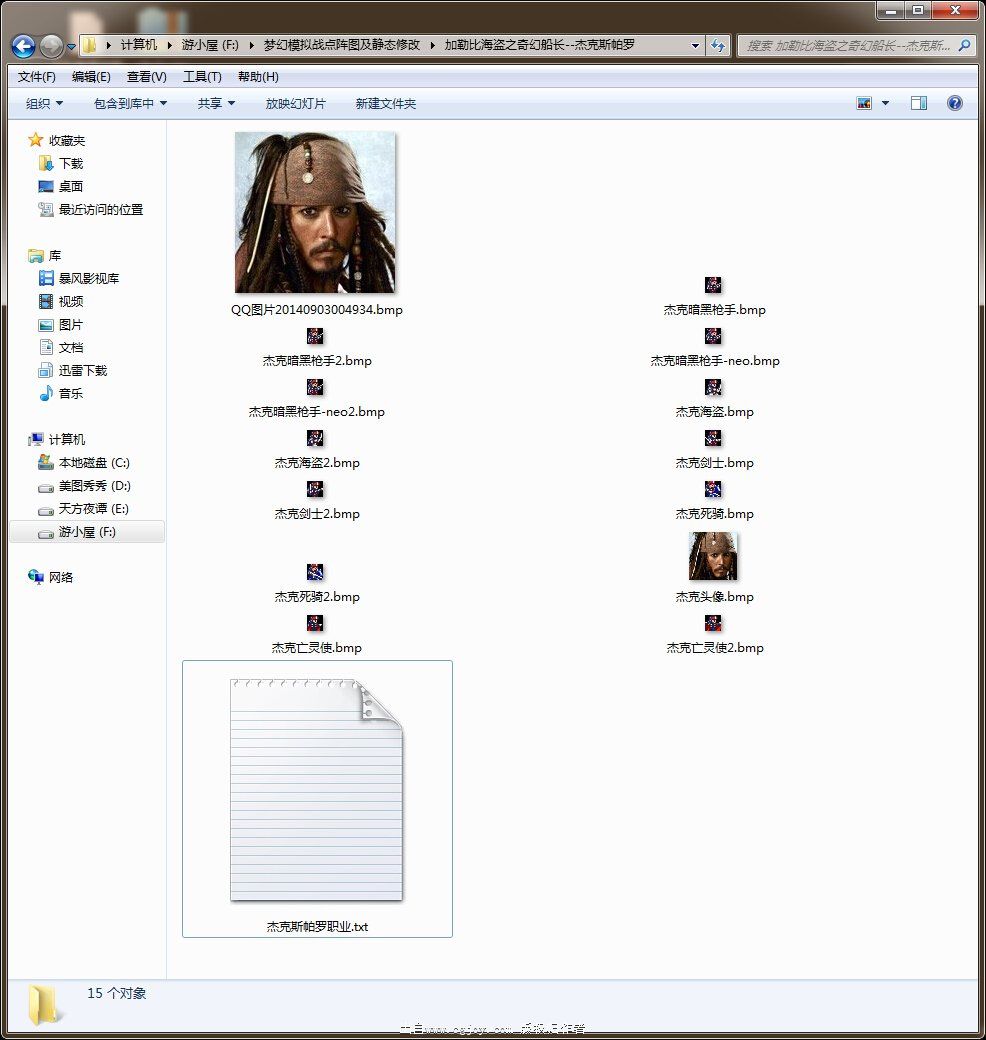Screen dimensions: 986x1040
Task: Open 本地磁盘 (C:) drive in sidebar
Action: tap(94, 463)
